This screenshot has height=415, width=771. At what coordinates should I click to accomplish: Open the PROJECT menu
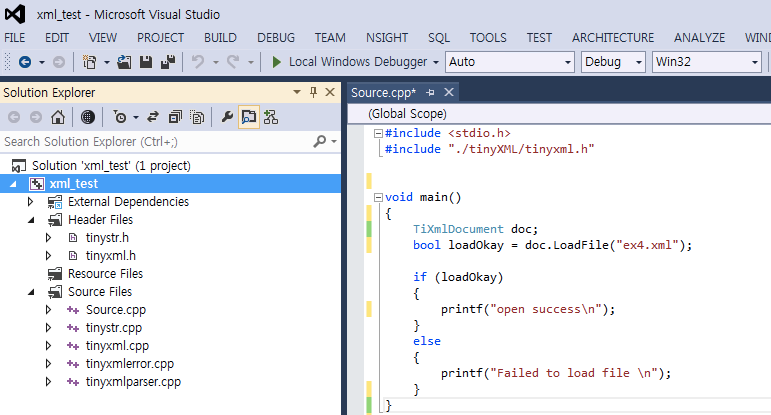[160, 38]
